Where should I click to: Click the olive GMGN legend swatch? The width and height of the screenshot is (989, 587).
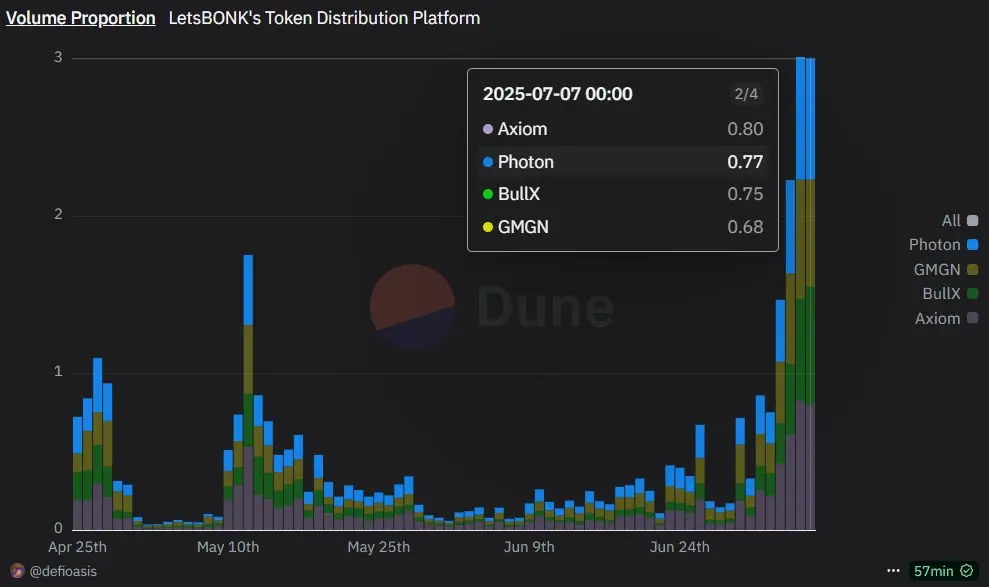click(x=973, y=269)
